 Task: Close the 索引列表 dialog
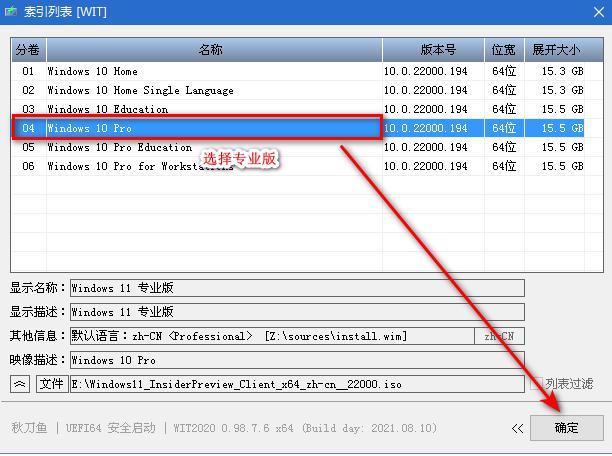pos(599,12)
